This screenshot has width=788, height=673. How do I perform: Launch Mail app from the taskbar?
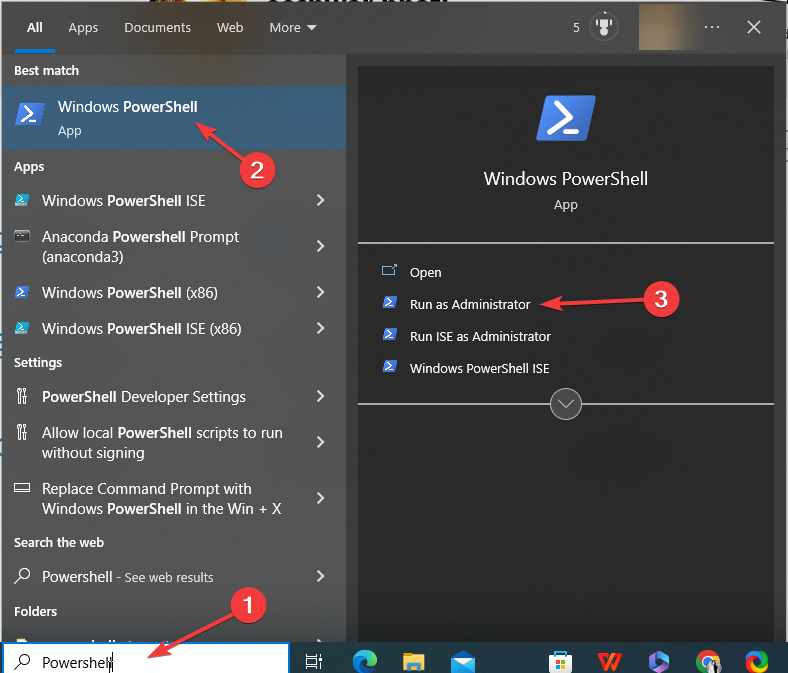tap(462, 661)
